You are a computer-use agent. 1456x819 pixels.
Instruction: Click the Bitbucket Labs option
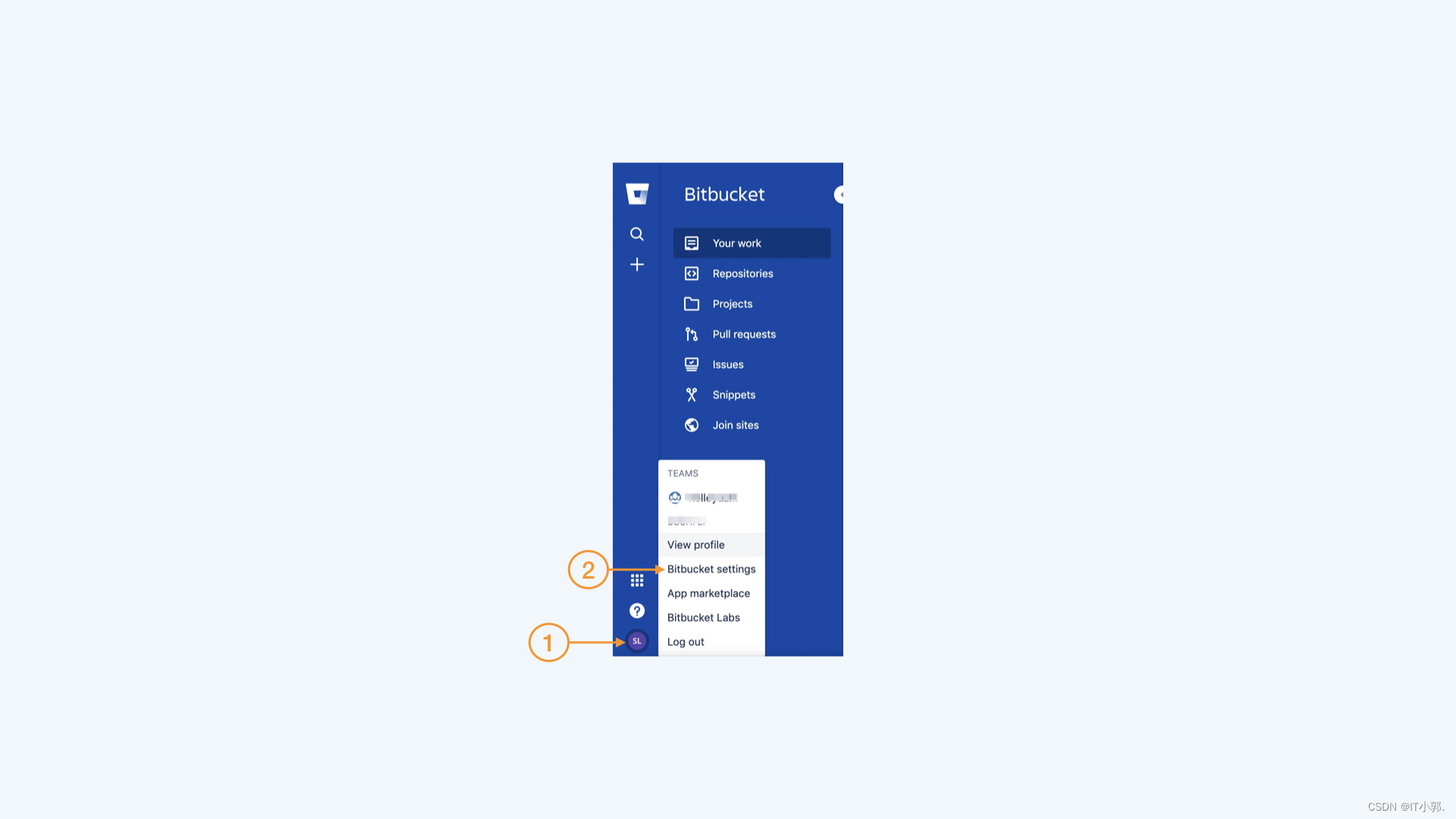point(704,617)
